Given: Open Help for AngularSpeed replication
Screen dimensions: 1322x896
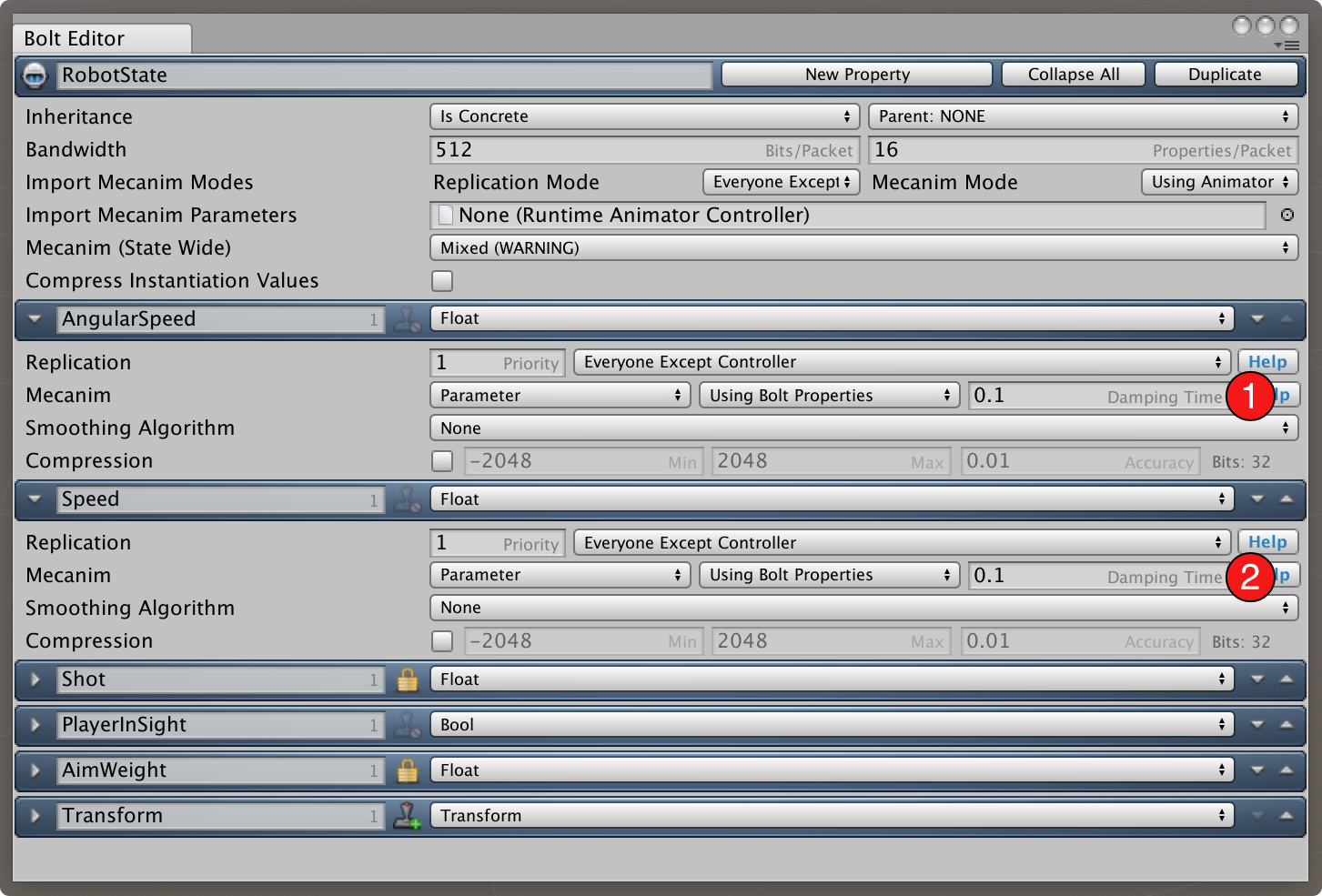Looking at the screenshot, I should click(1267, 362).
